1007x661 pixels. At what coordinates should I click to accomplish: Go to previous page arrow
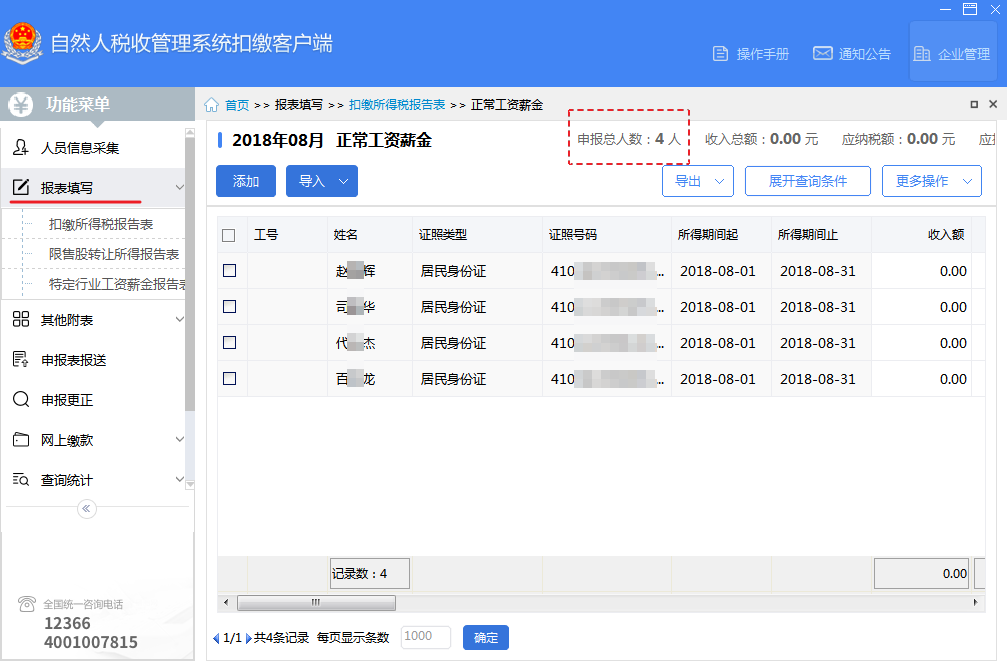(216, 639)
